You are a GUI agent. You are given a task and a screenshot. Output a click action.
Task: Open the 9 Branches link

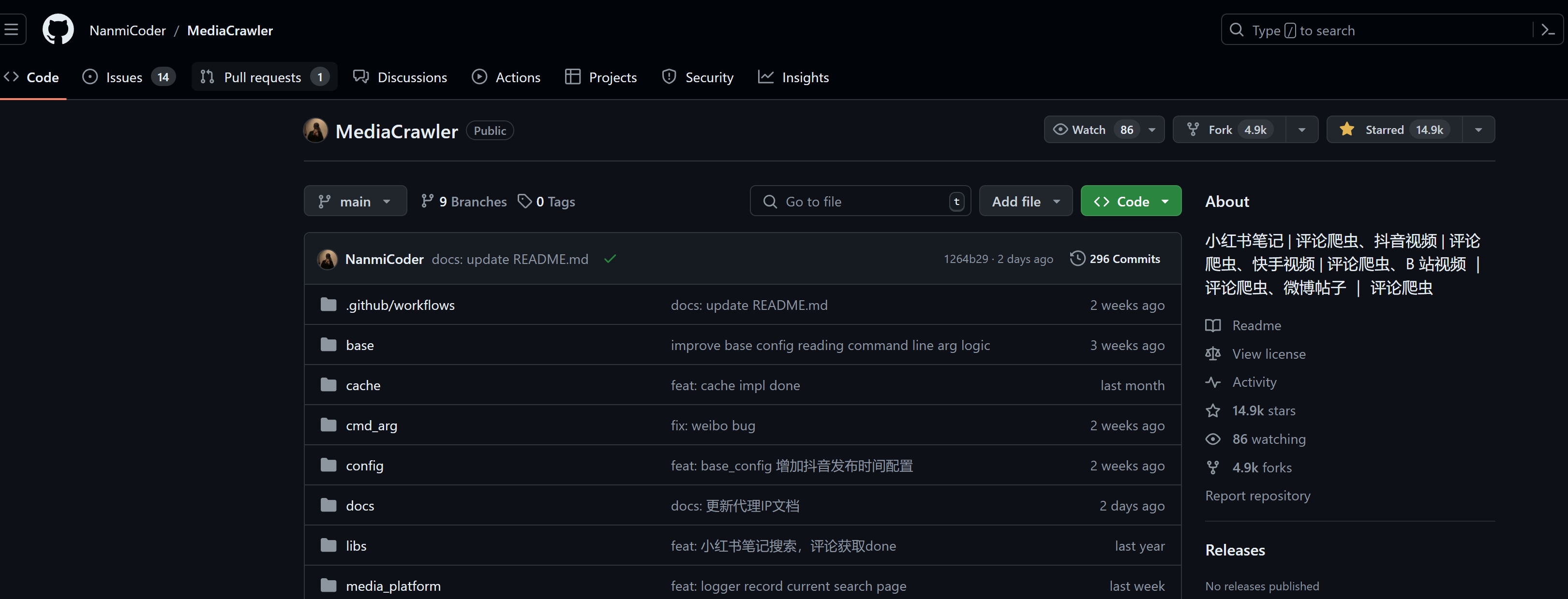click(464, 201)
